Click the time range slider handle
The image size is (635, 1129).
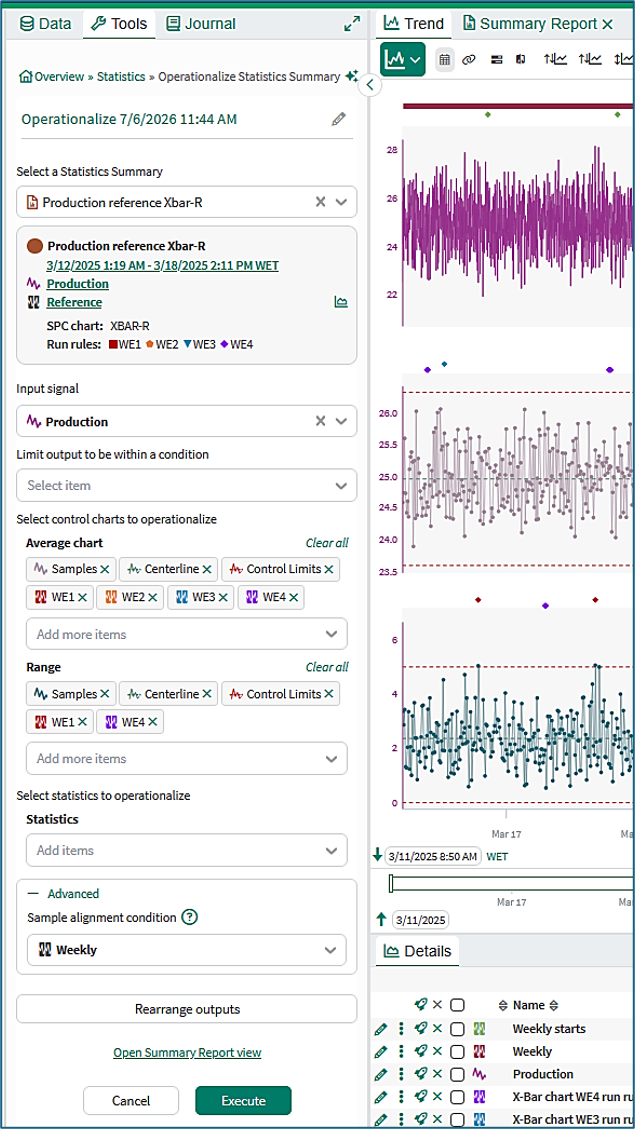tap(391, 883)
